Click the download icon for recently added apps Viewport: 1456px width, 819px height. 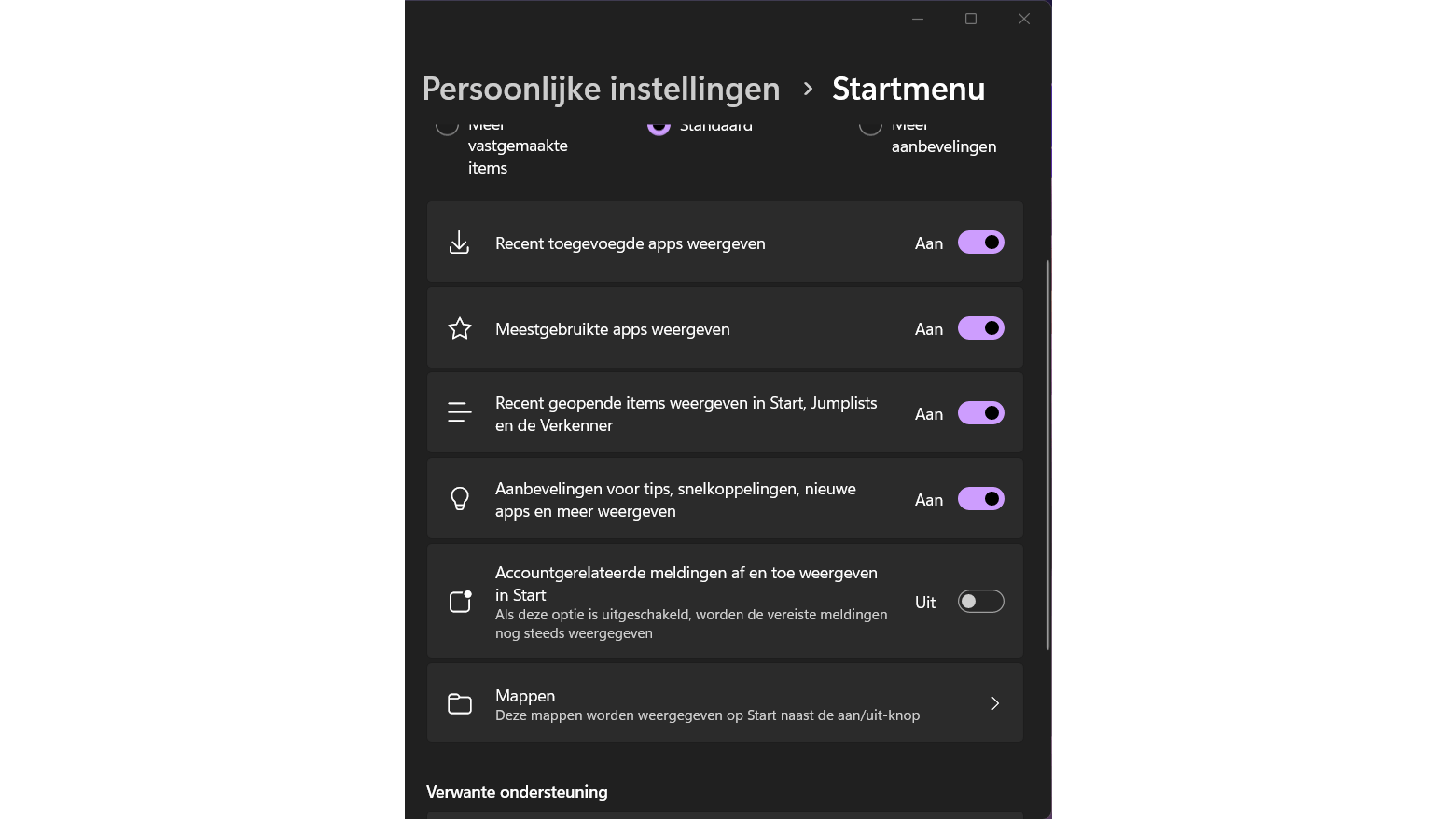[x=459, y=243]
